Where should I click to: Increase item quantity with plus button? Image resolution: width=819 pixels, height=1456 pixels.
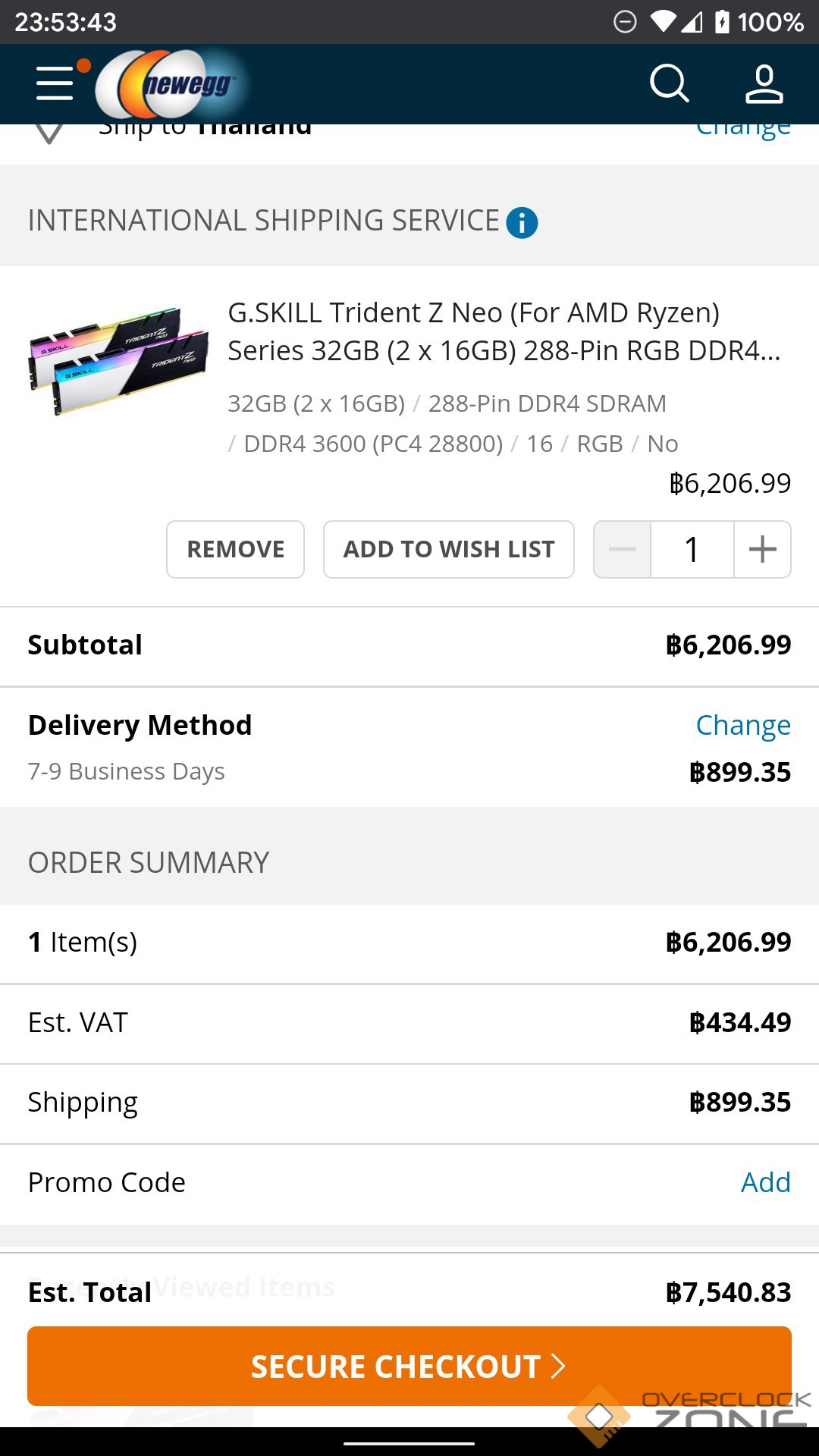(x=762, y=549)
